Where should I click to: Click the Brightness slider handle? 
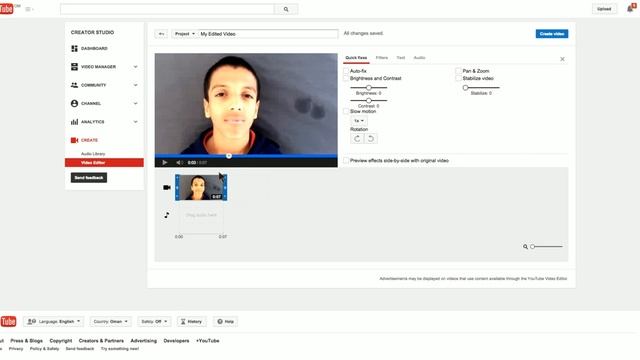(369, 88)
